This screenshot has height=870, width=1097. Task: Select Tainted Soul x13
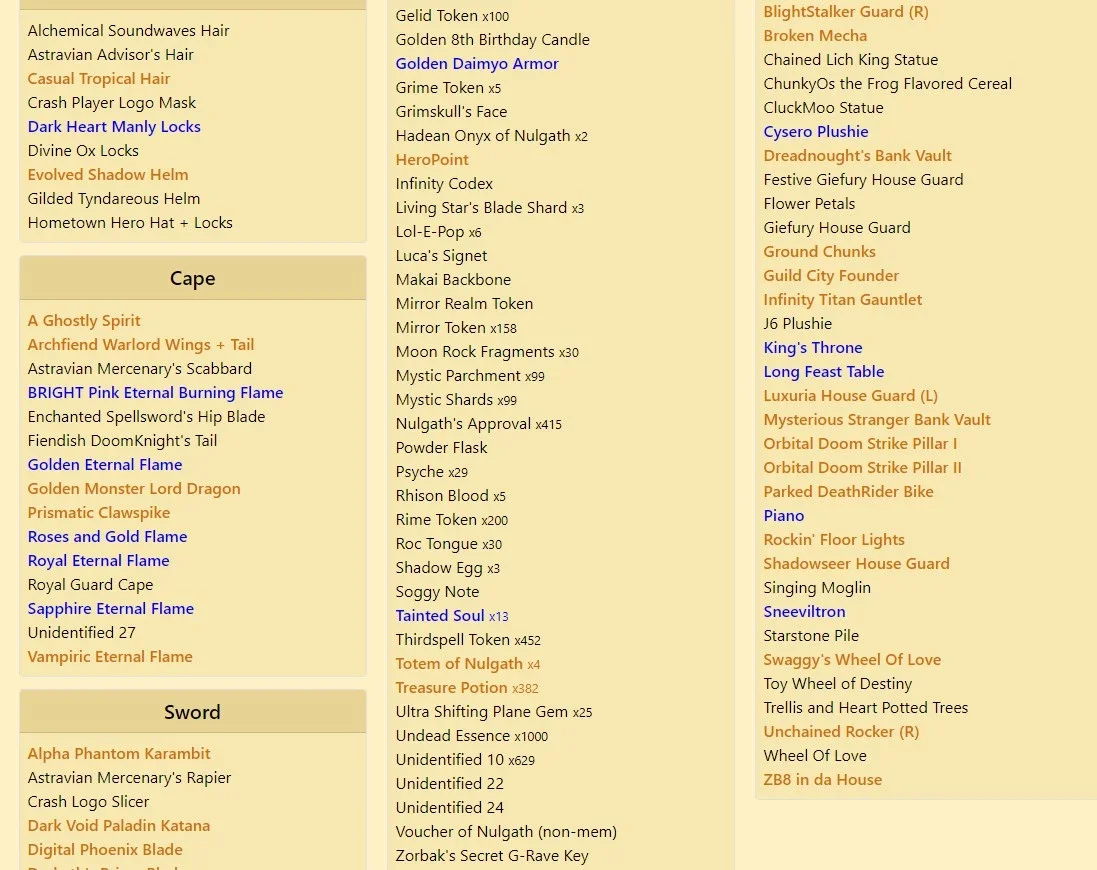(452, 615)
